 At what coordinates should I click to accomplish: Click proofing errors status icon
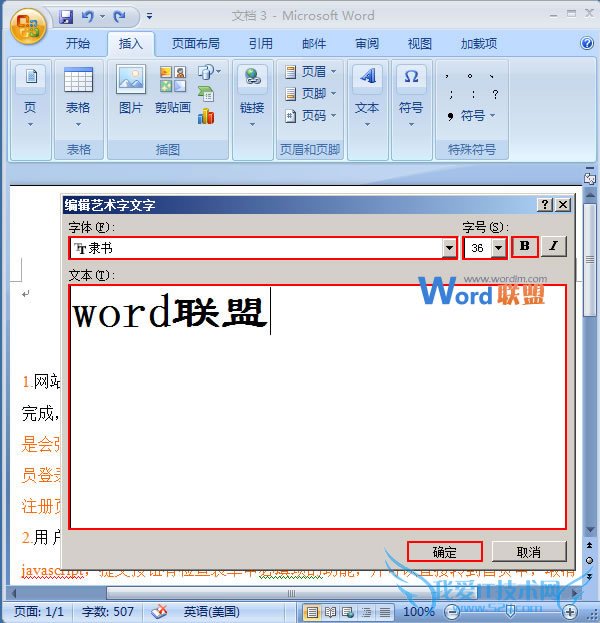(159, 611)
